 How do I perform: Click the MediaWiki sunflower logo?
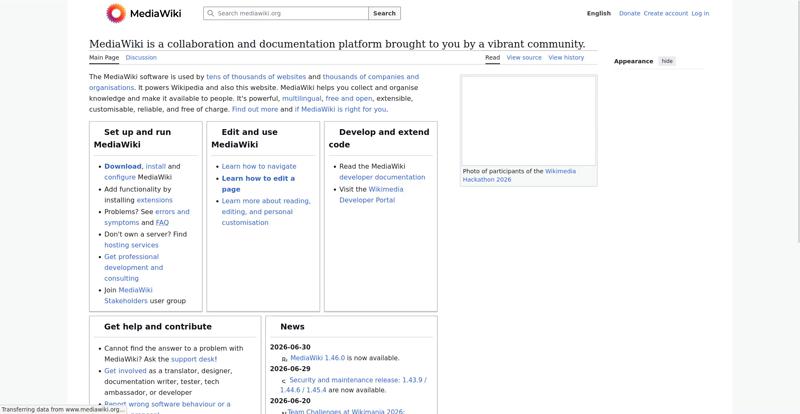pyautogui.click(x=116, y=13)
